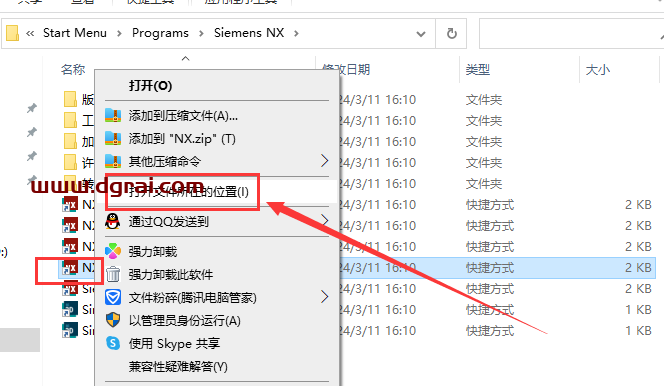Select the first teal Si shortcut icon
Screen dimensions: 664x386
[70, 309]
